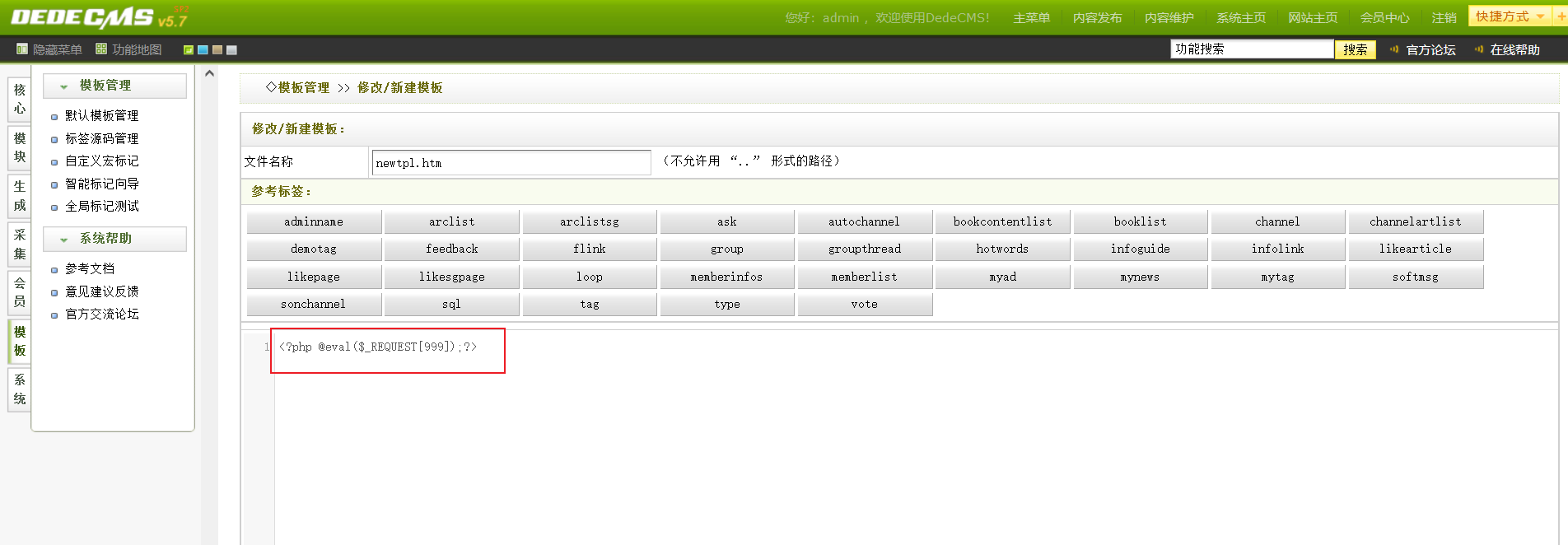Select the 生成 vertical sidebar tab
This screenshot has width=1568, height=545.
(20, 196)
